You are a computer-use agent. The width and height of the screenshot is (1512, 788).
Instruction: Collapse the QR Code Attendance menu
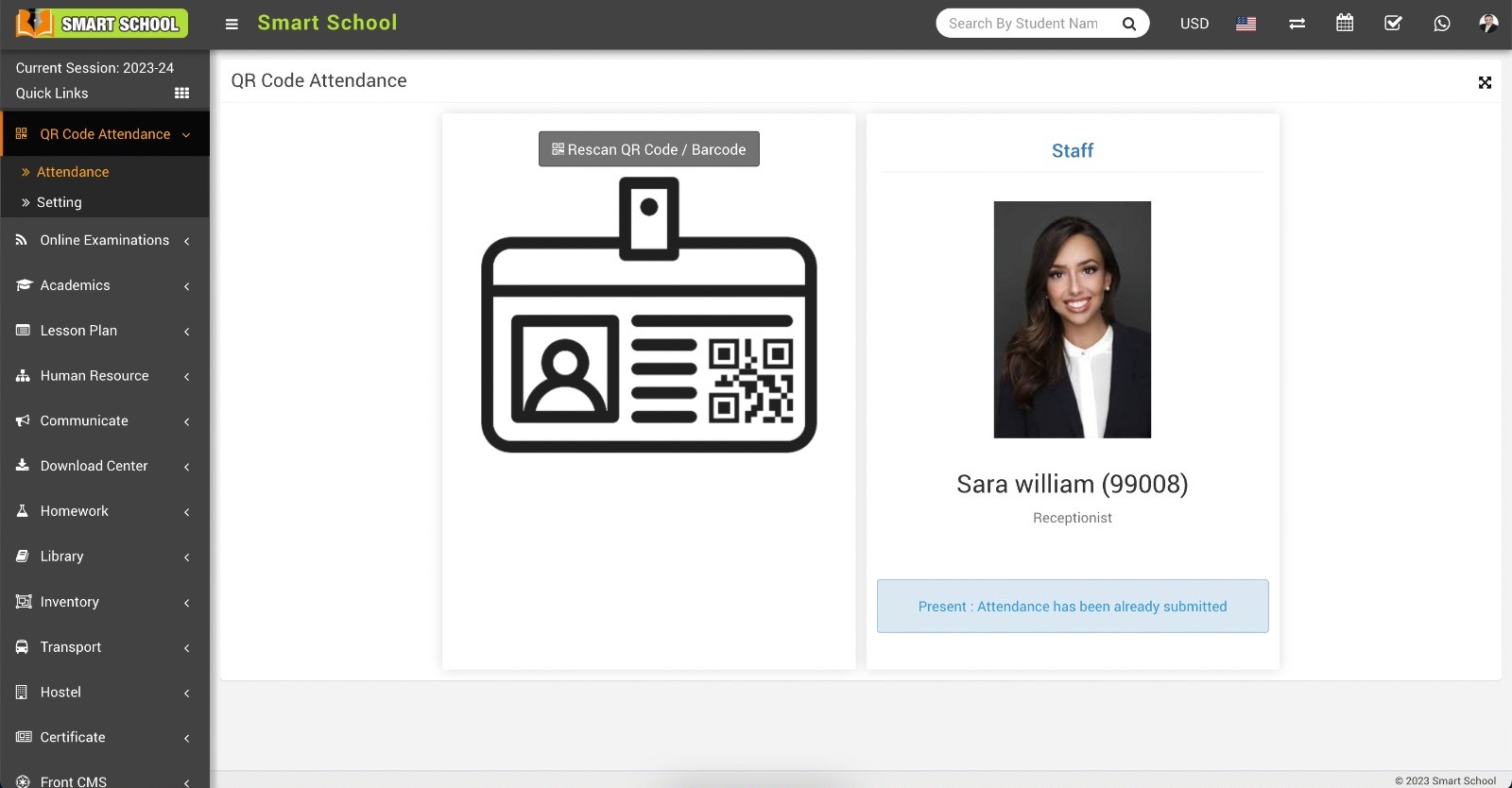104,134
